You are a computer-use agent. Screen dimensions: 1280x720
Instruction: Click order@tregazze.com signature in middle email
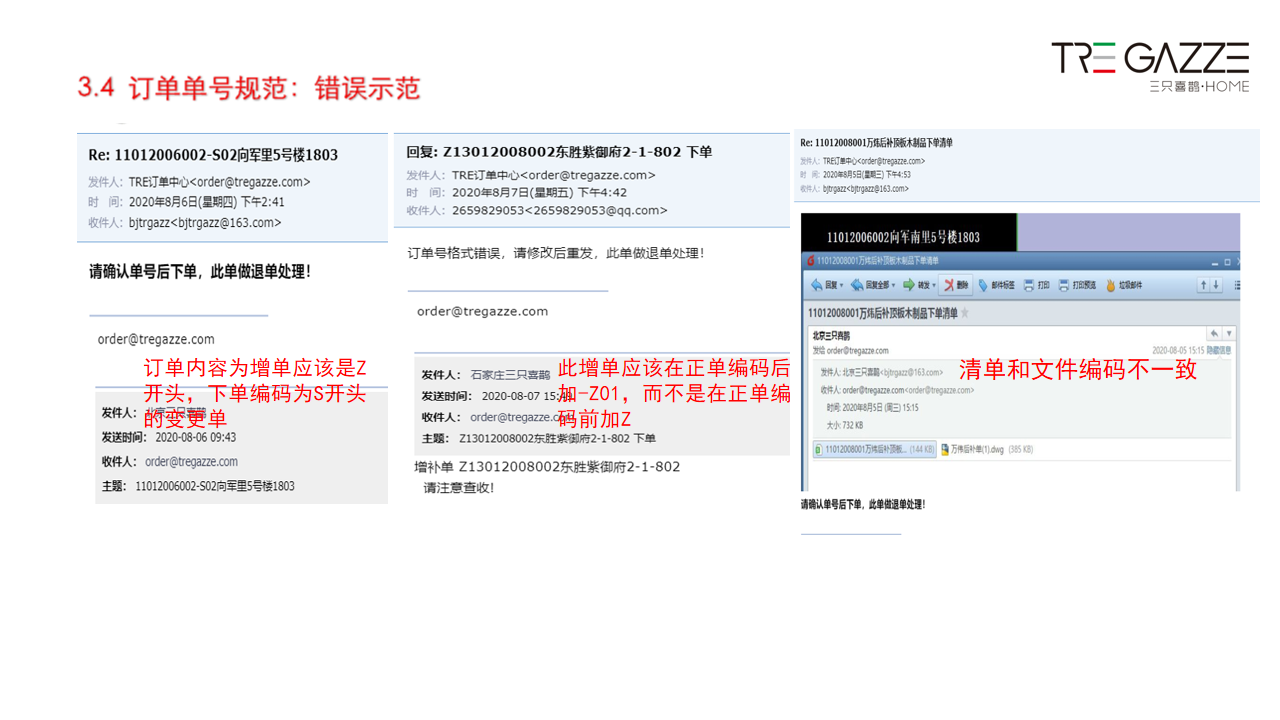(482, 311)
